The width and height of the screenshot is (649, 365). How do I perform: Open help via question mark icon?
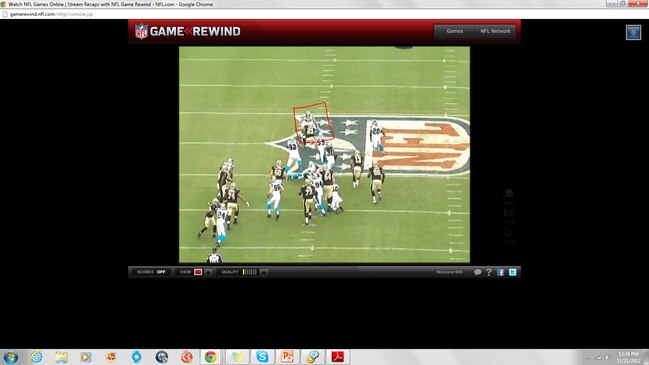point(489,272)
